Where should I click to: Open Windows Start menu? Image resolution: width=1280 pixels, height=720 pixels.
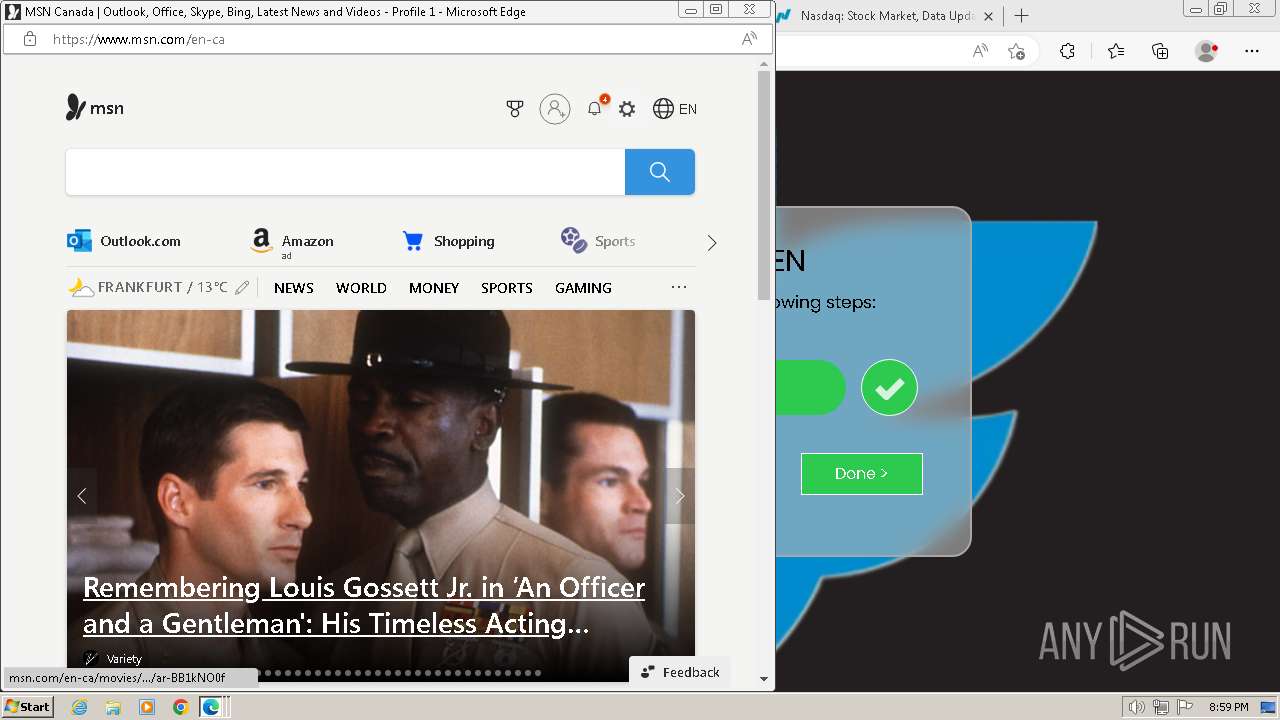tap(28, 707)
